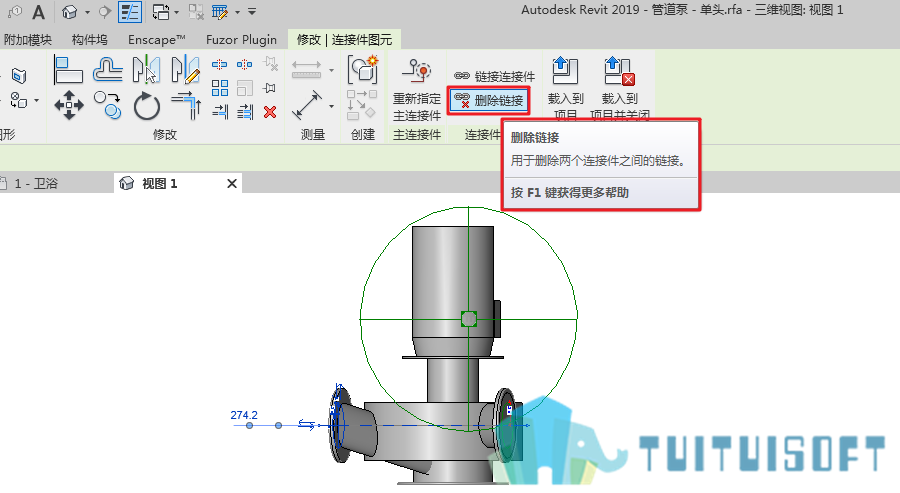Image resolution: width=900 pixels, height=493 pixels.
Task: Click the Unpin icon
Action: pyautogui.click(x=270, y=64)
